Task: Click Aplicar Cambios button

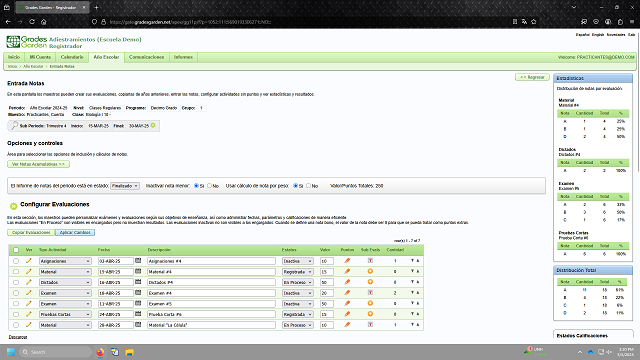Action: [75, 232]
